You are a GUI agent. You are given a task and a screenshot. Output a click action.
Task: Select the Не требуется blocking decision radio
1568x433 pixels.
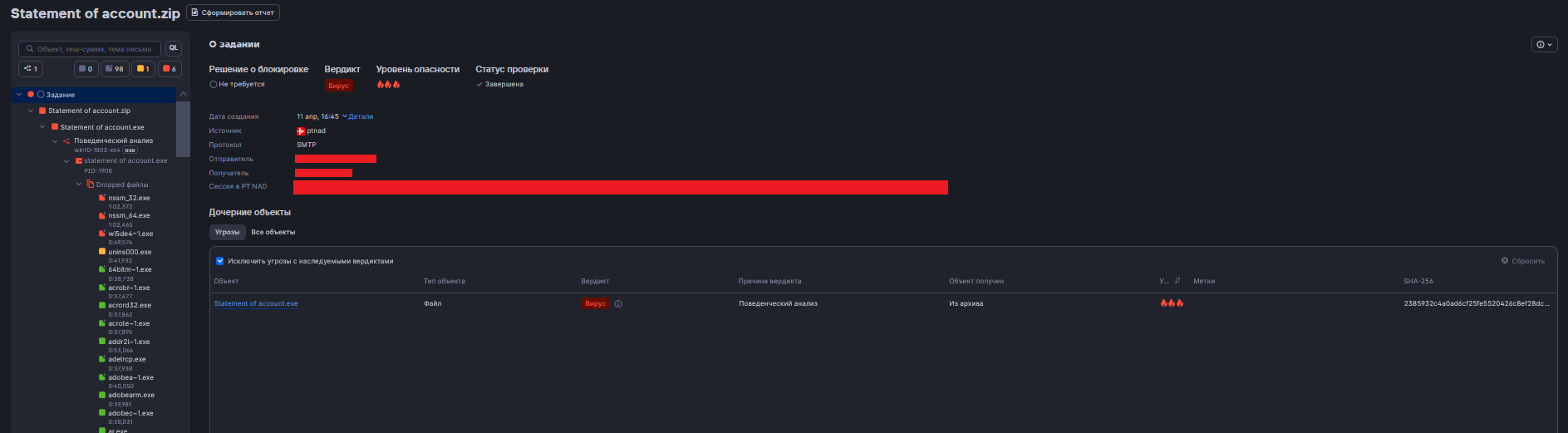(214, 85)
